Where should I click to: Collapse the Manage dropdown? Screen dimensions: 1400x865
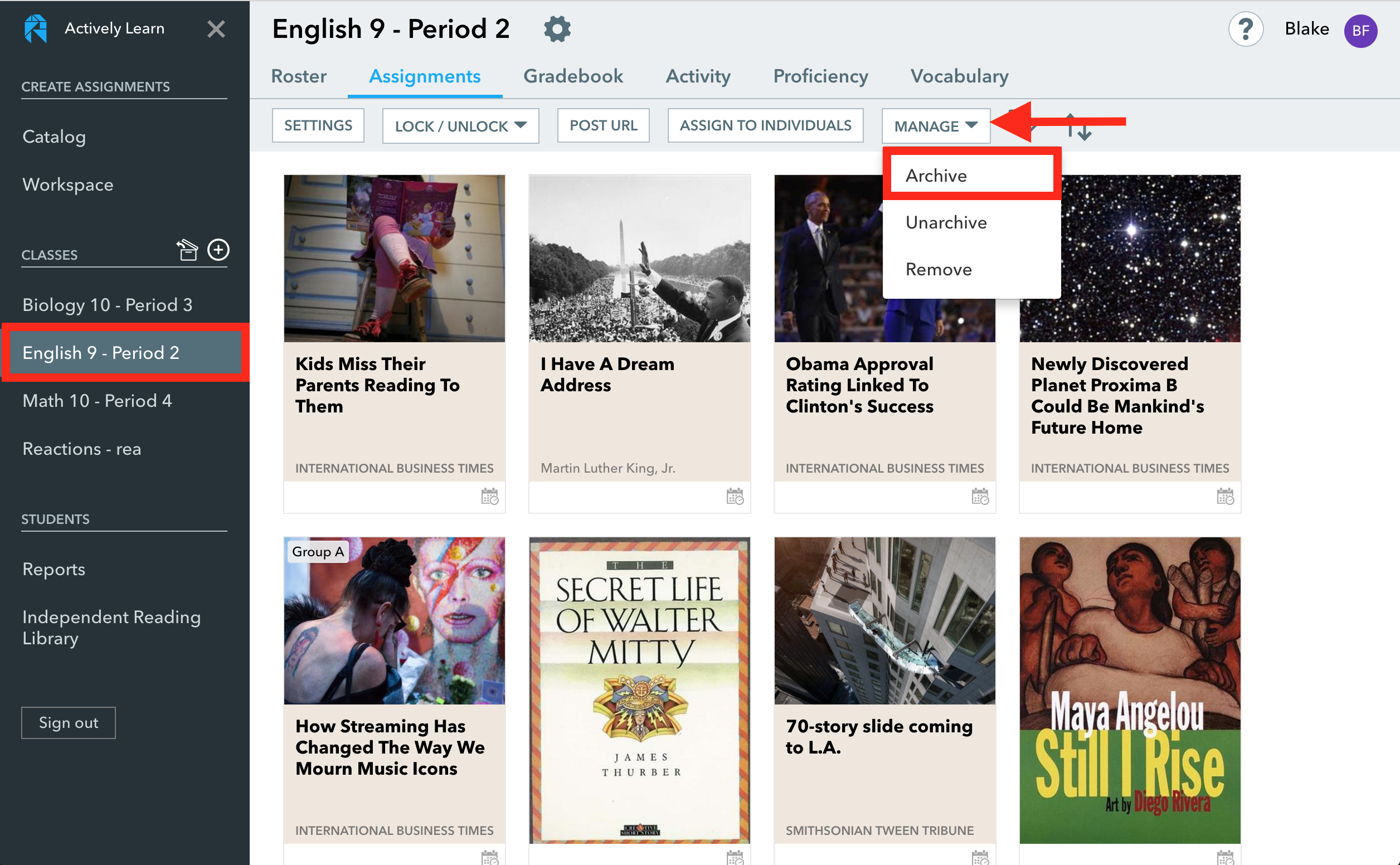(x=936, y=126)
